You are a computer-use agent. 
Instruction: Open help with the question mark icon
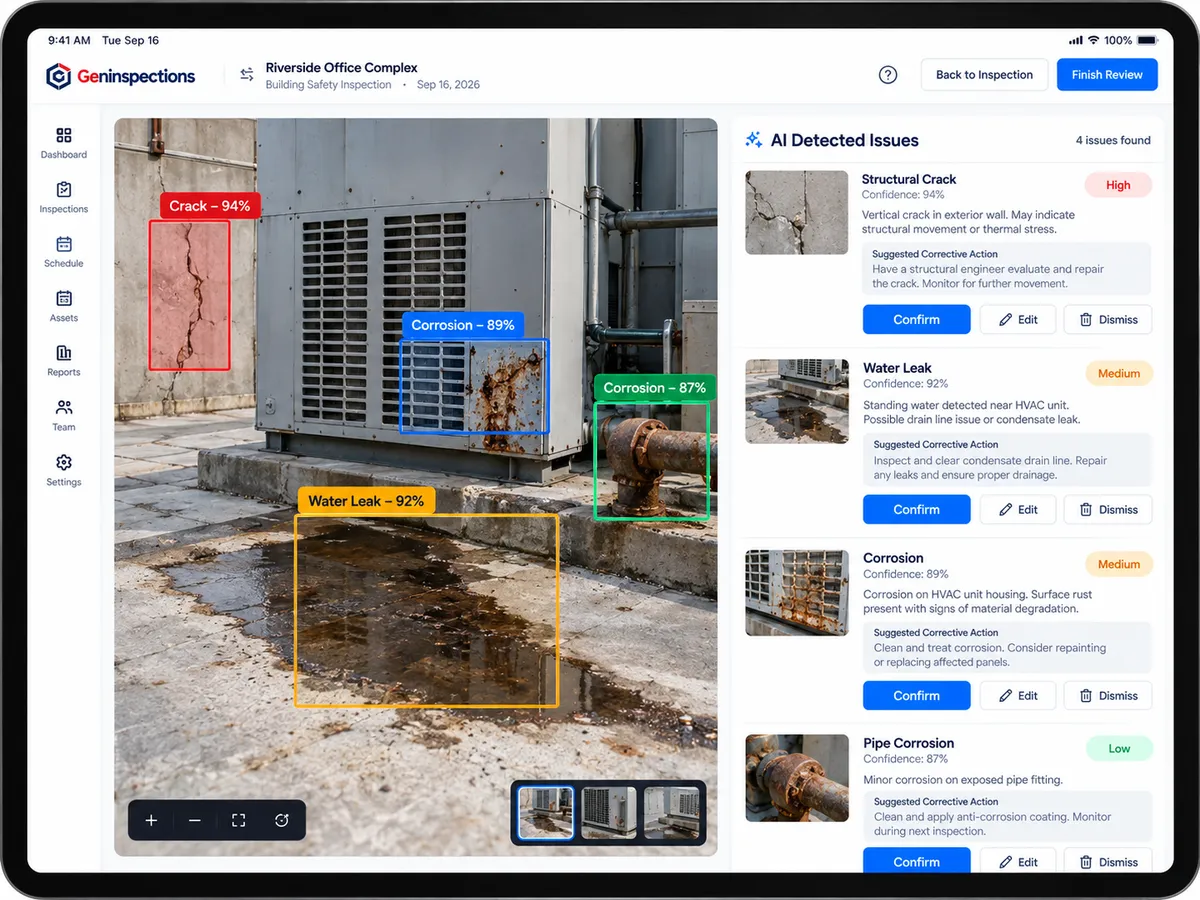click(x=888, y=75)
